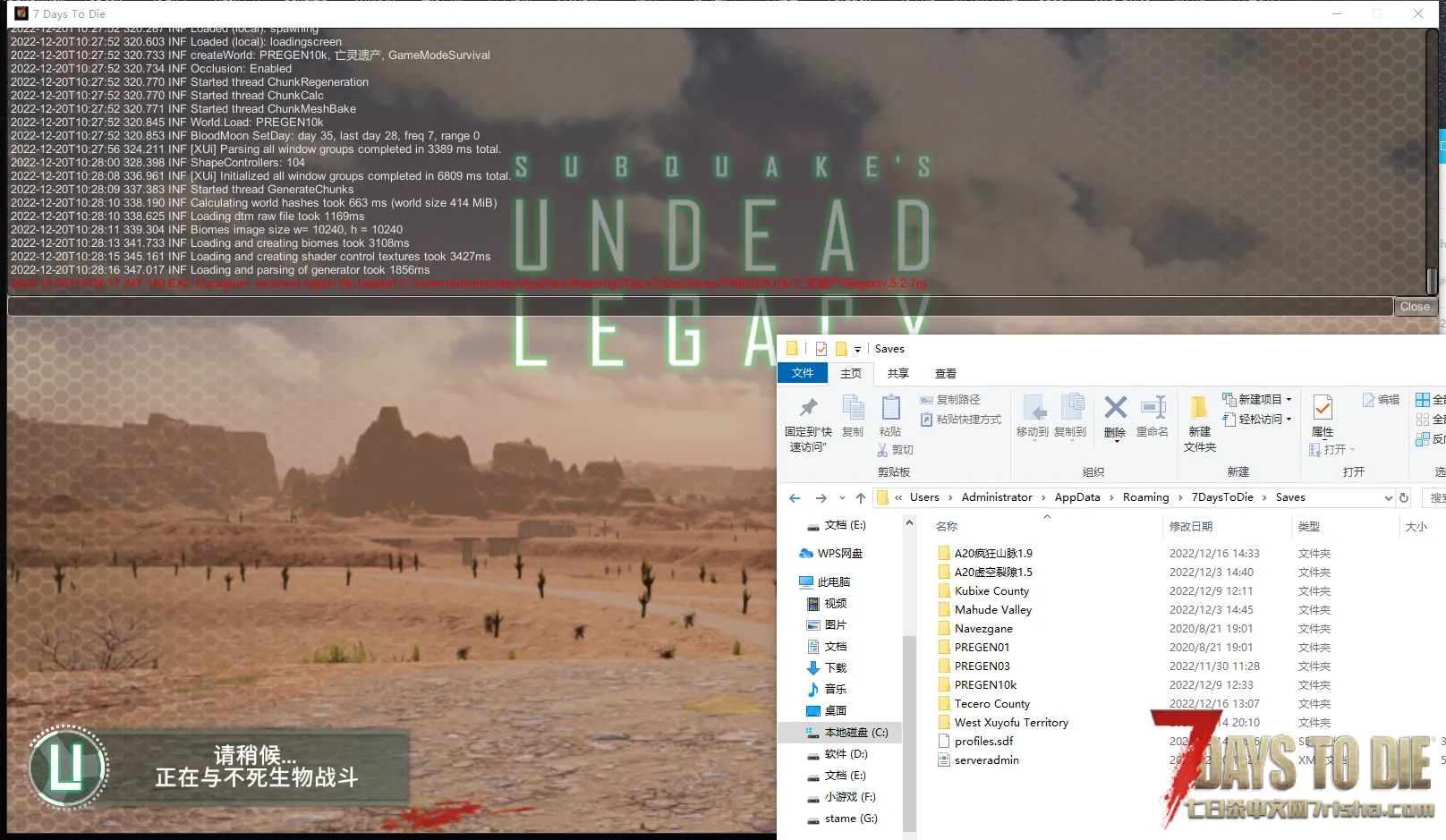Click Paste Shortcut option in the ribbon
Screen dimensions: 1446x840
(x=960, y=420)
